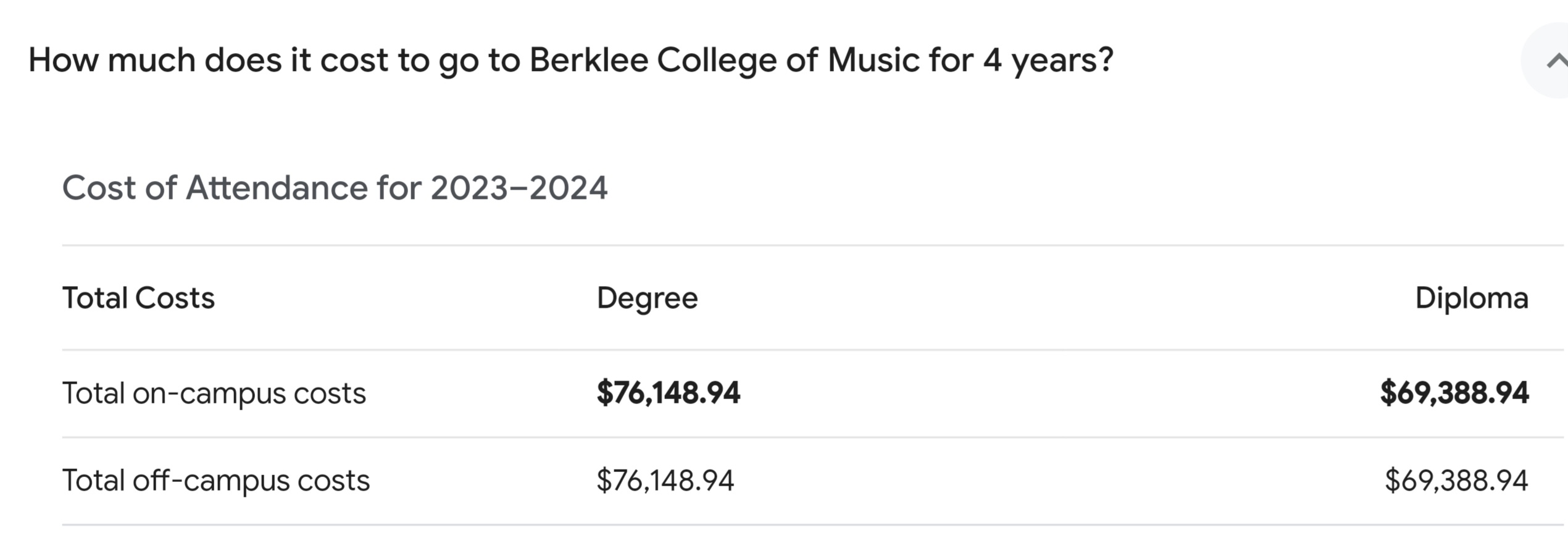Select the Total Costs column header
The height and width of the screenshot is (548, 1568).
(x=138, y=298)
